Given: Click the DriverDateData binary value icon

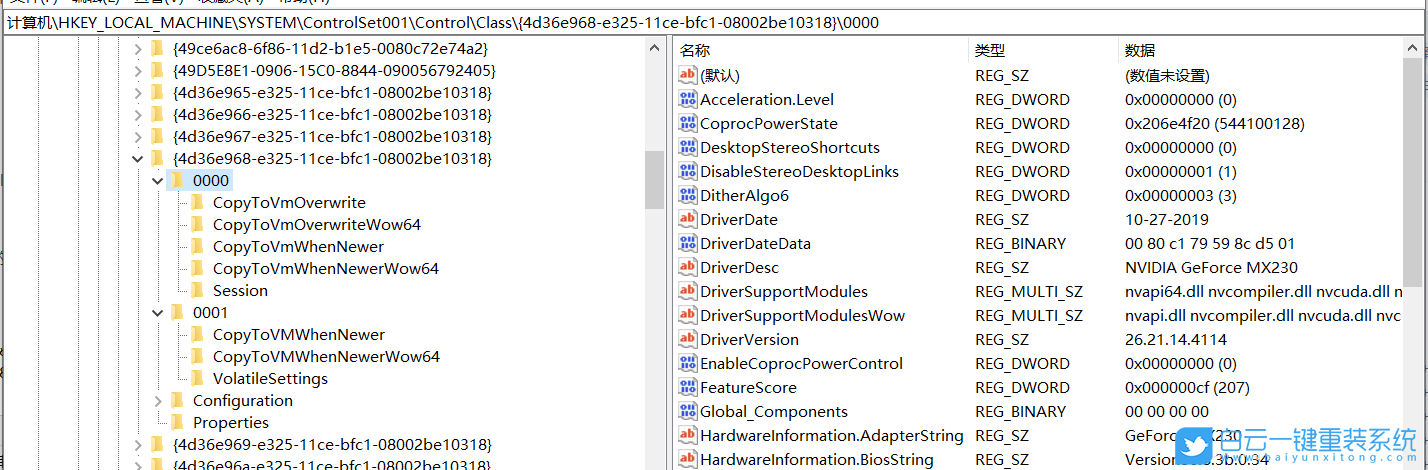Looking at the screenshot, I should tap(687, 244).
